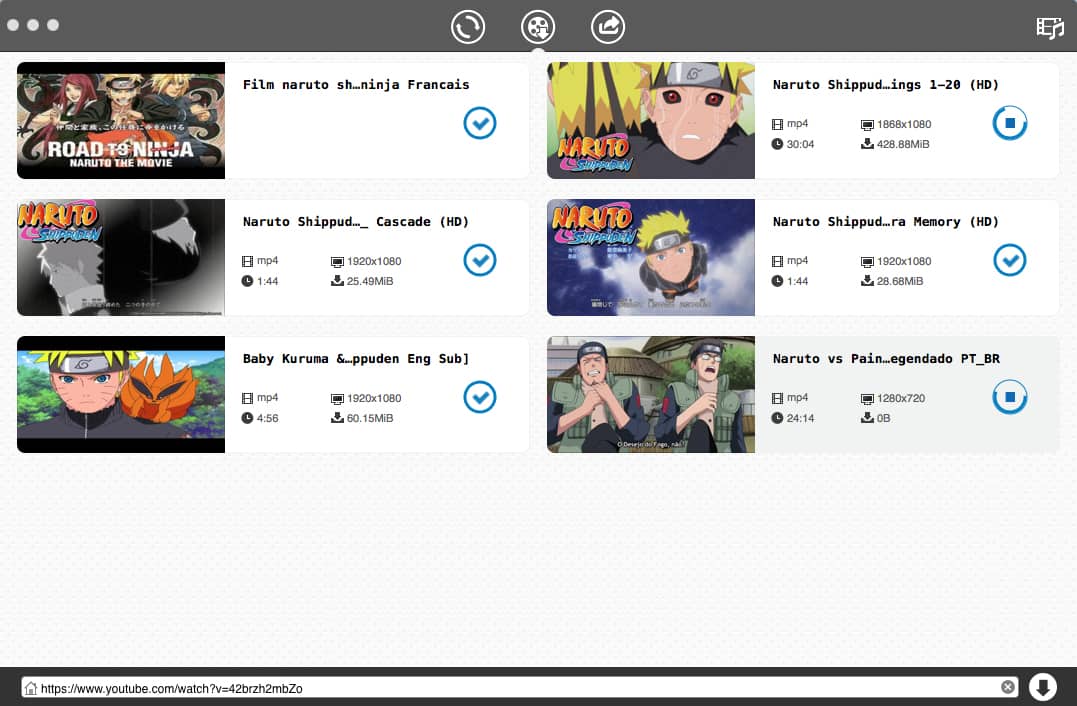This screenshot has height=706, width=1077.
Task: Click the download arrow button beside URL field
Action: [x=1043, y=687]
